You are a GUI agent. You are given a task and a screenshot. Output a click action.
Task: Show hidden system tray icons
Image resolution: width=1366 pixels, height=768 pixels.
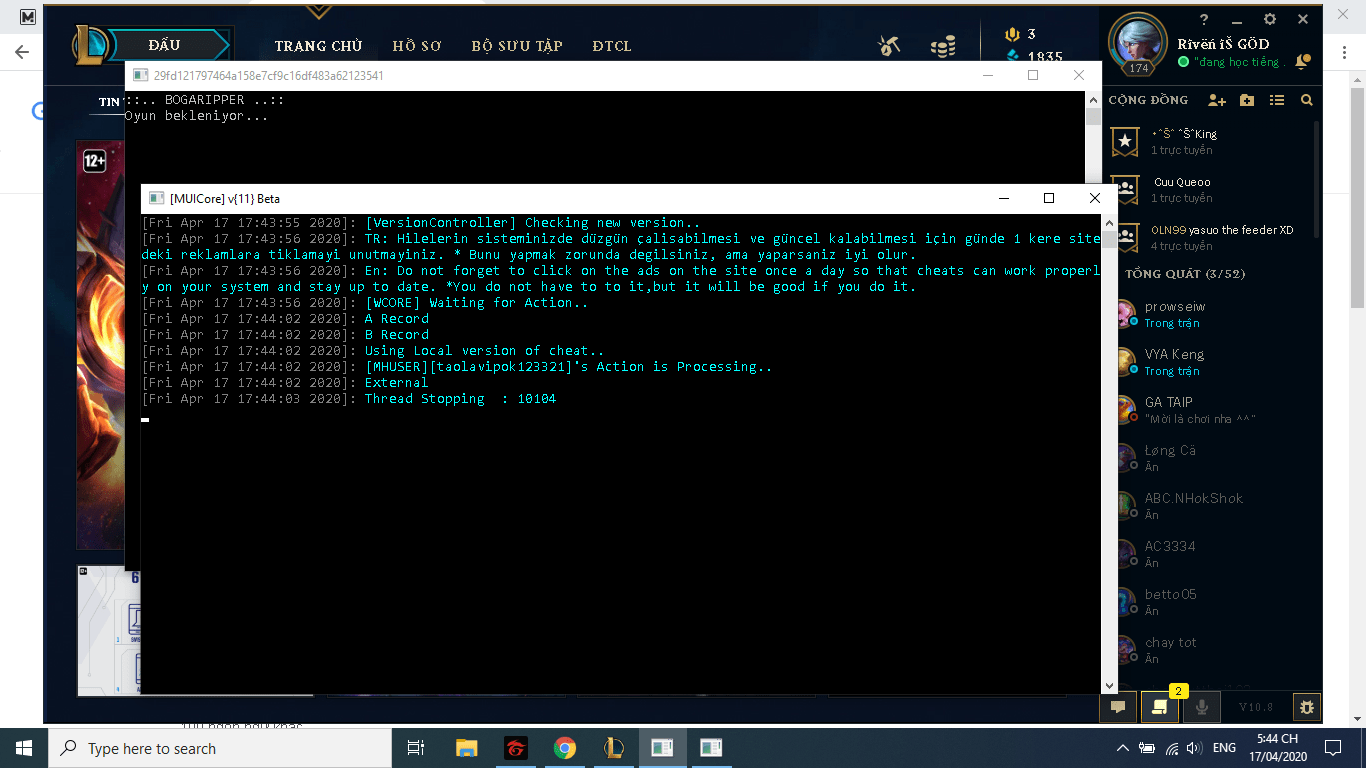pos(1123,748)
